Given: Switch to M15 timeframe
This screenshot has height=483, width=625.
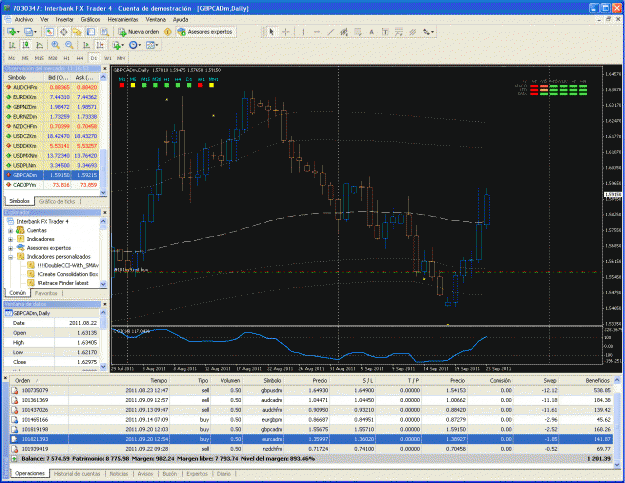Looking at the screenshot, I should tap(39, 58).
